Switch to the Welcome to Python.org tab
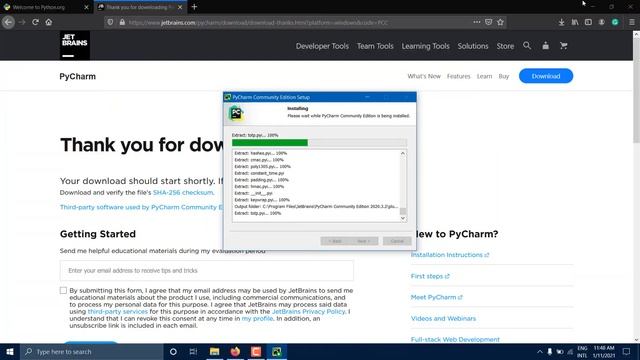Screen dimensions: 640x360 pos(38,7)
